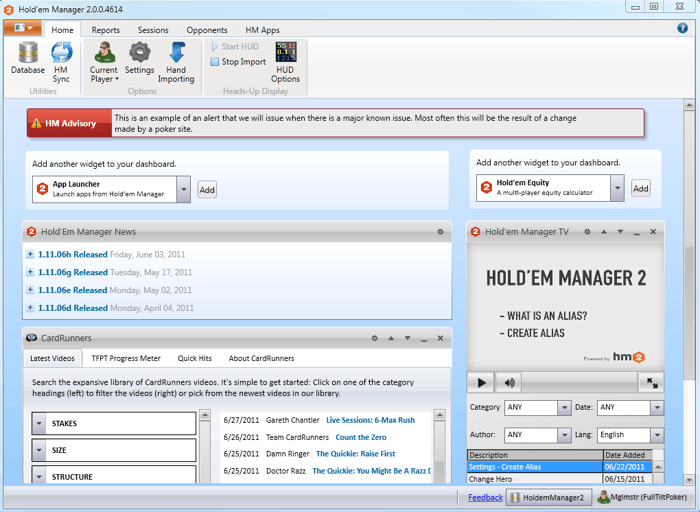Open the Database utility
Viewport: 700px width, 512px height.
click(x=28, y=58)
